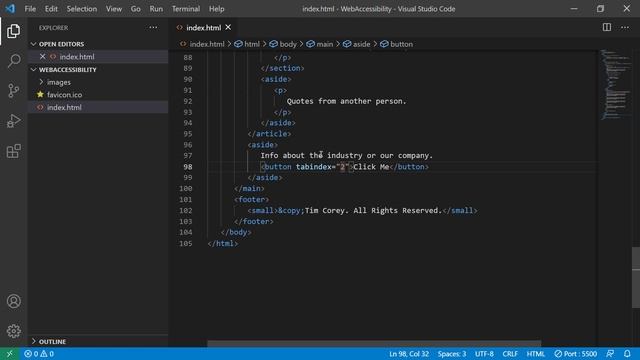Screen dimensions: 640x360
Task: Open the Edit menu
Action: coord(51,9)
